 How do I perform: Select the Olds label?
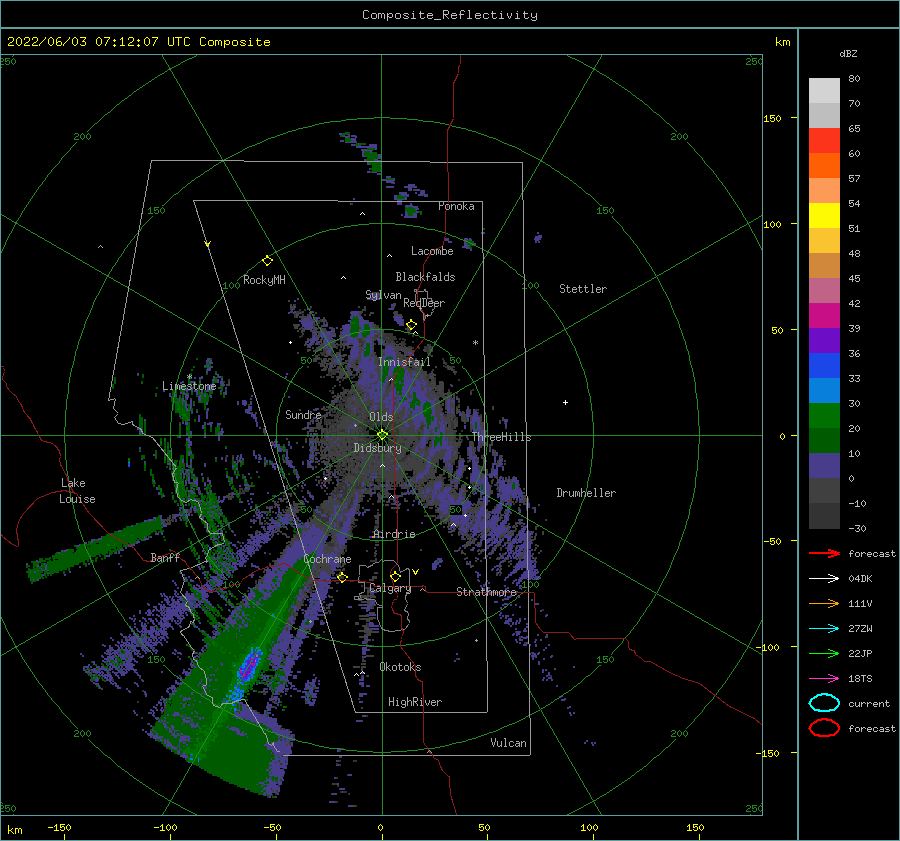click(381, 417)
